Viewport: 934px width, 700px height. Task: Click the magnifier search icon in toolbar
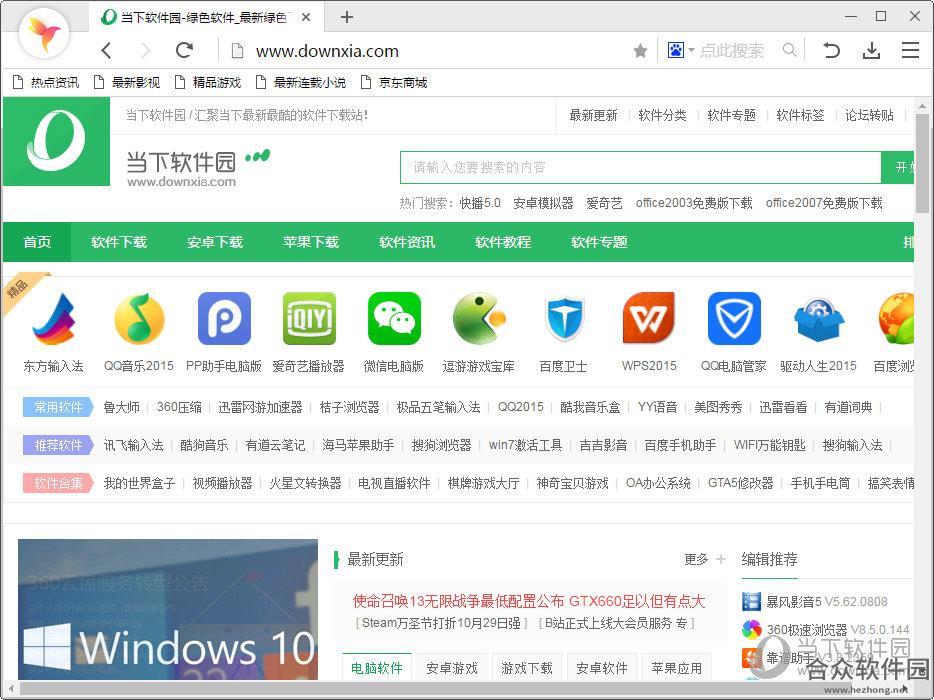789,50
